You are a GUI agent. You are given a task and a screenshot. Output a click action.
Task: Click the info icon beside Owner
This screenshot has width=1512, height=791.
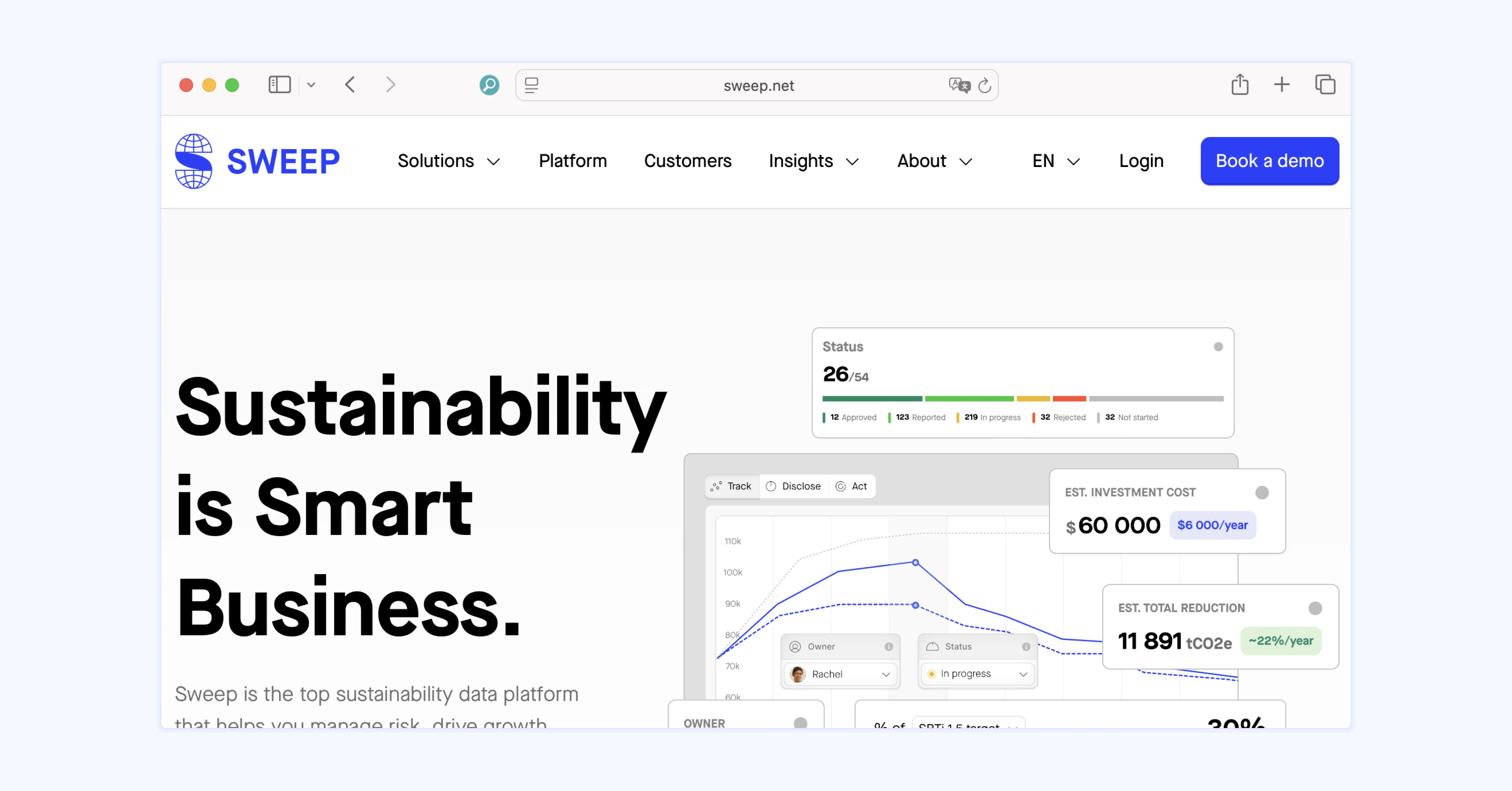tap(889, 647)
